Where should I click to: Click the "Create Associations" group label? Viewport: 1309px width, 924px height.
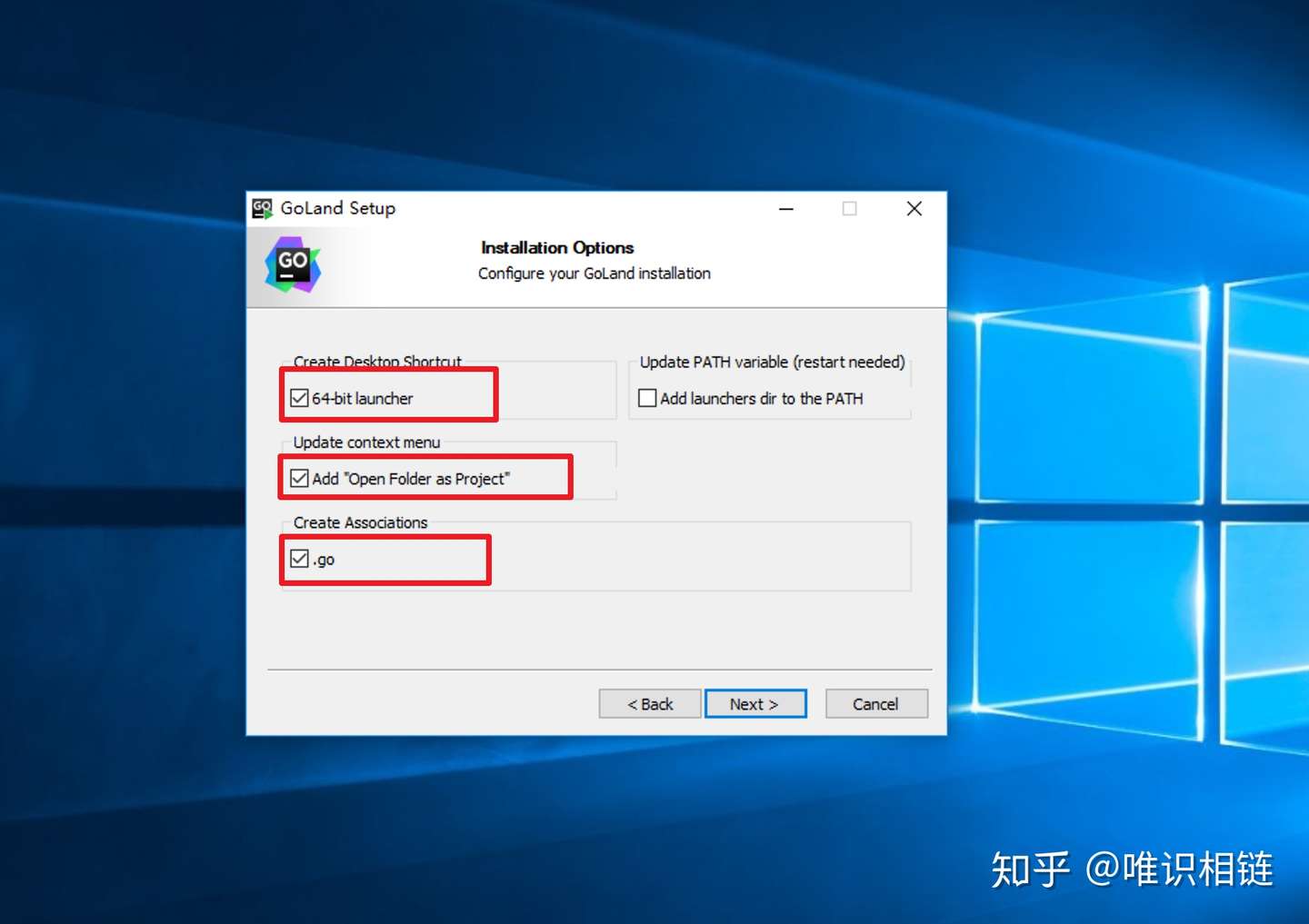click(360, 522)
